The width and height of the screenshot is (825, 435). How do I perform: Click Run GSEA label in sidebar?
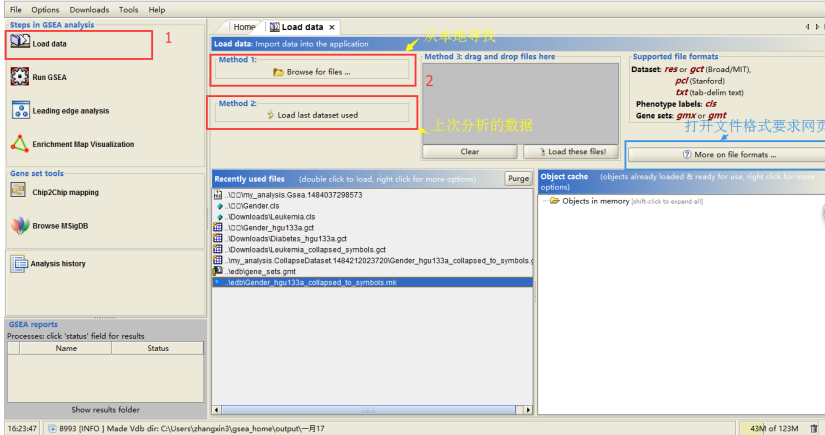pyautogui.click(x=49, y=77)
